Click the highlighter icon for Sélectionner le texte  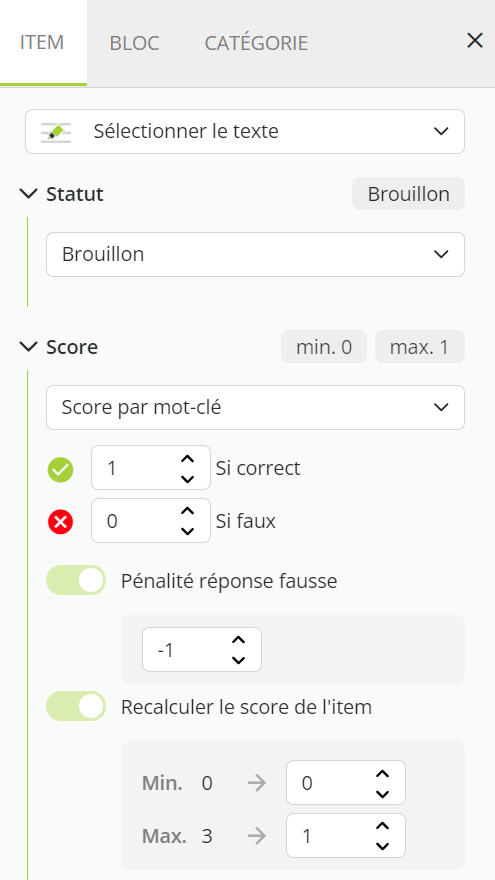click(x=56, y=132)
